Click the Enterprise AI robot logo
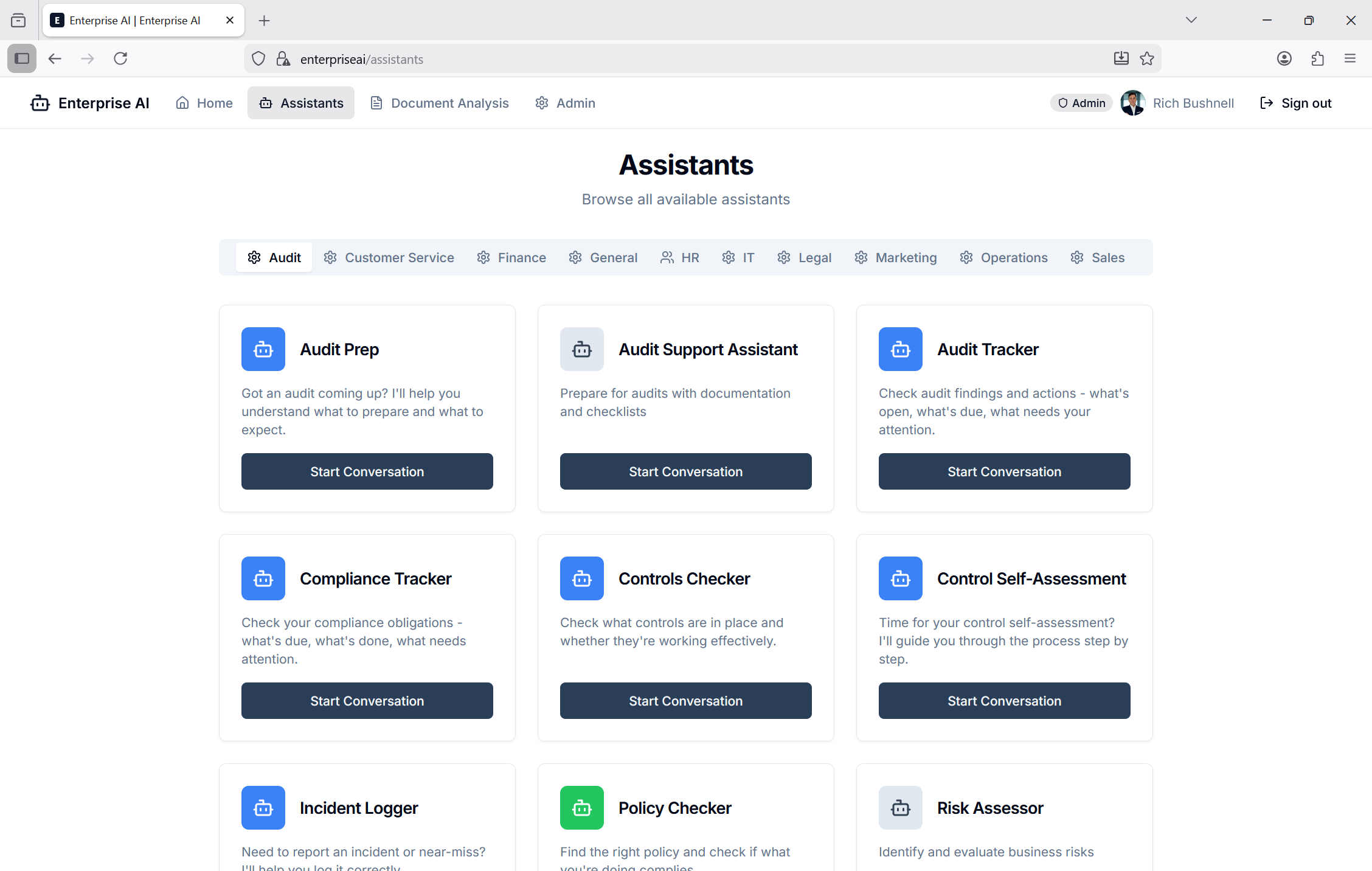Image resolution: width=1372 pixels, height=871 pixels. pos(39,103)
